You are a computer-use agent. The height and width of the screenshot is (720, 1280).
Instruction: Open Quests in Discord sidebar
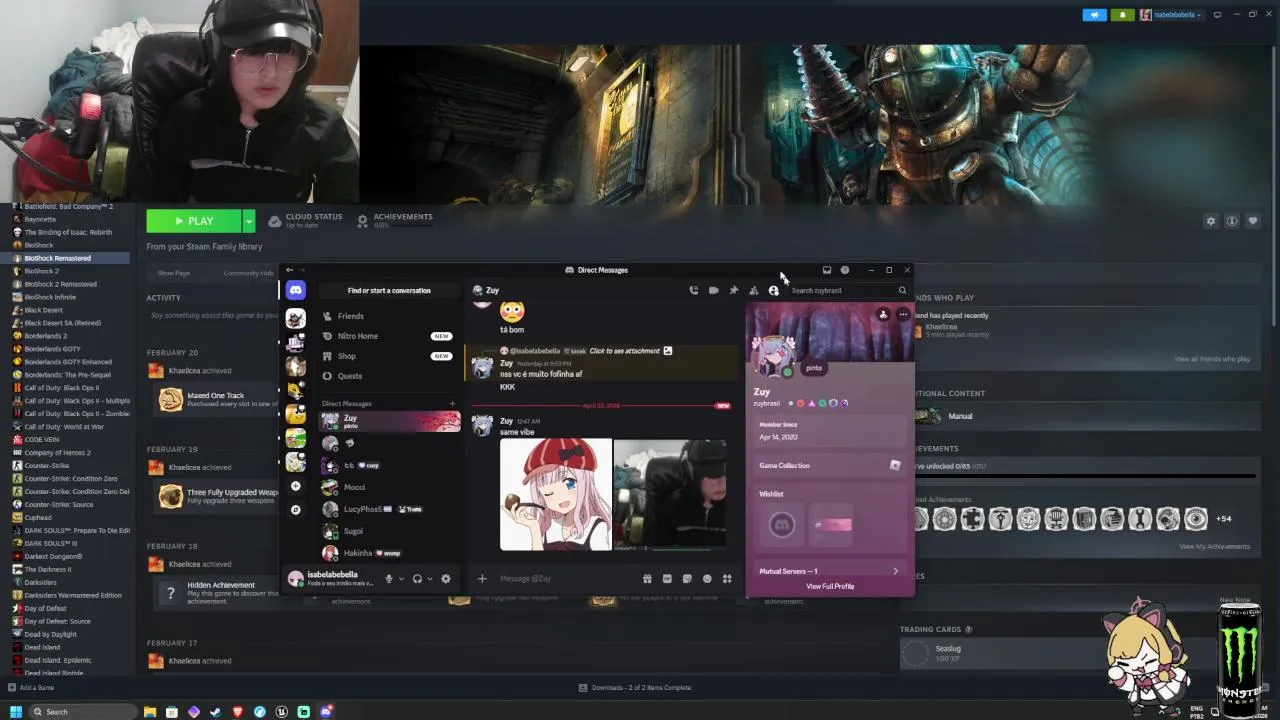coord(388,376)
